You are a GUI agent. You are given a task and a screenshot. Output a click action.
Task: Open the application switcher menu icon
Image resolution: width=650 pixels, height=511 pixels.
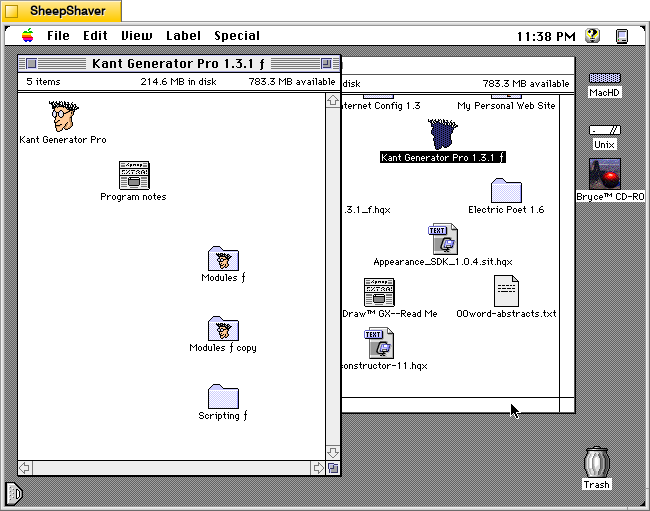(622, 36)
